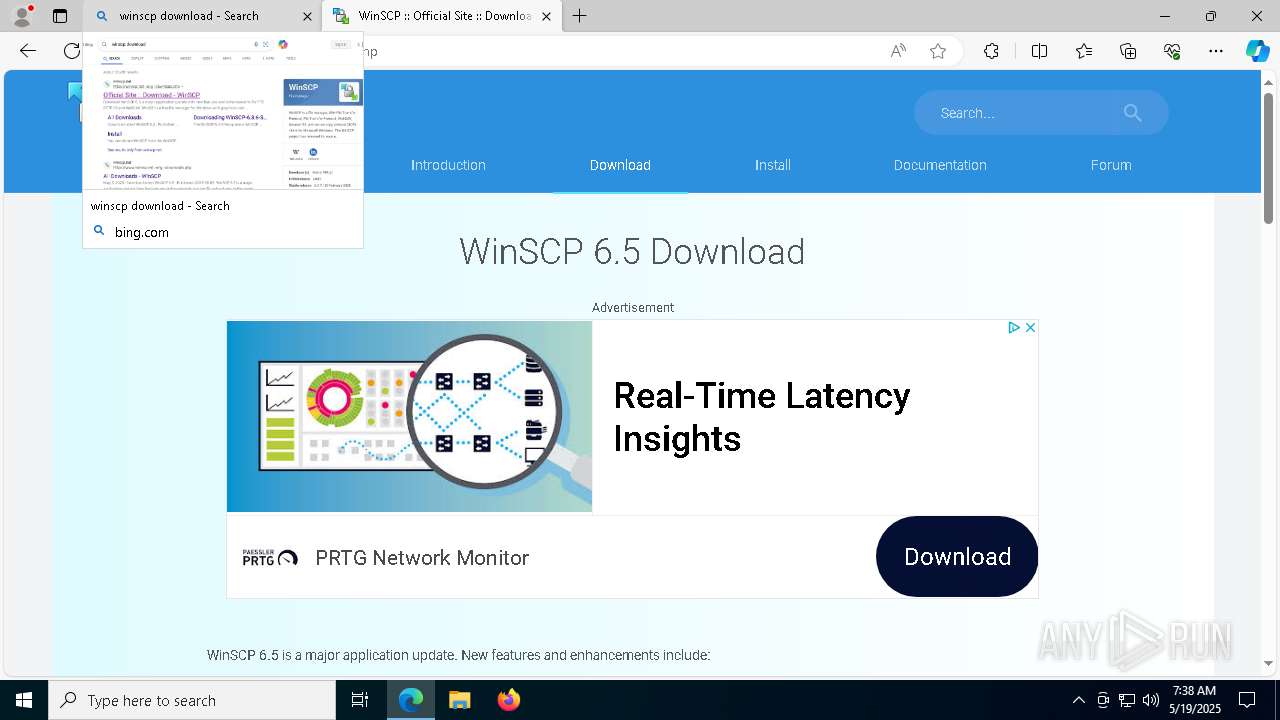
Task: Open the tab actions menu icon
Action: point(60,16)
